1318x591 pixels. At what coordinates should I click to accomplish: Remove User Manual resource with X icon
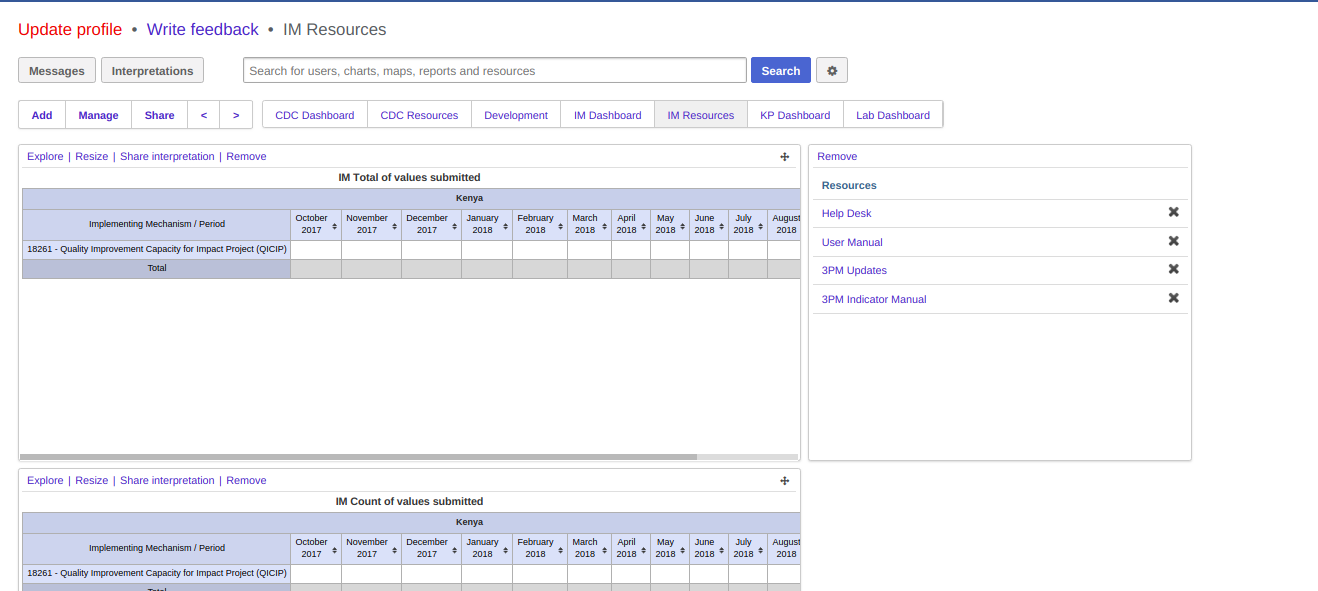click(x=1174, y=241)
